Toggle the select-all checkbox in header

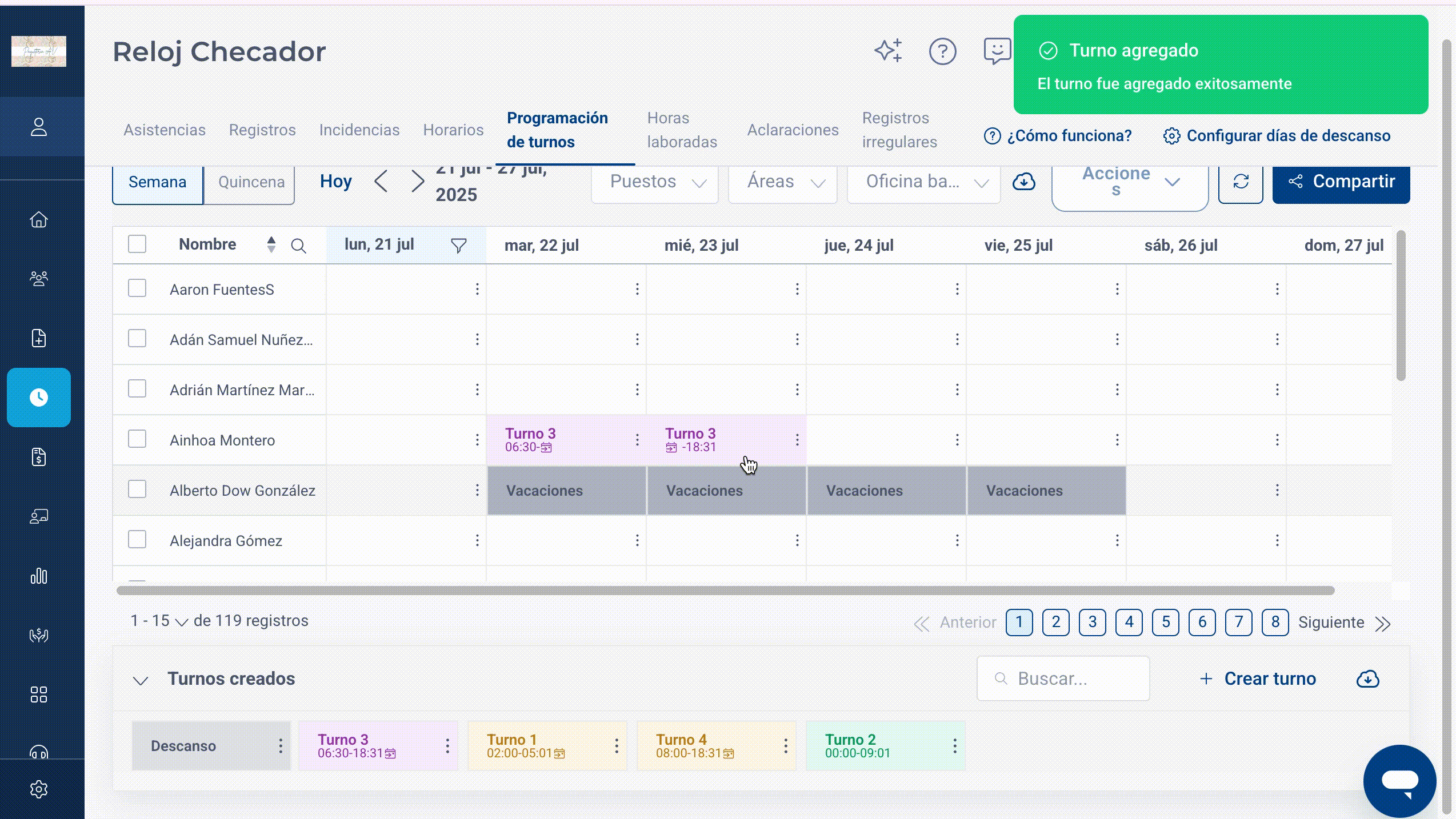click(x=137, y=244)
